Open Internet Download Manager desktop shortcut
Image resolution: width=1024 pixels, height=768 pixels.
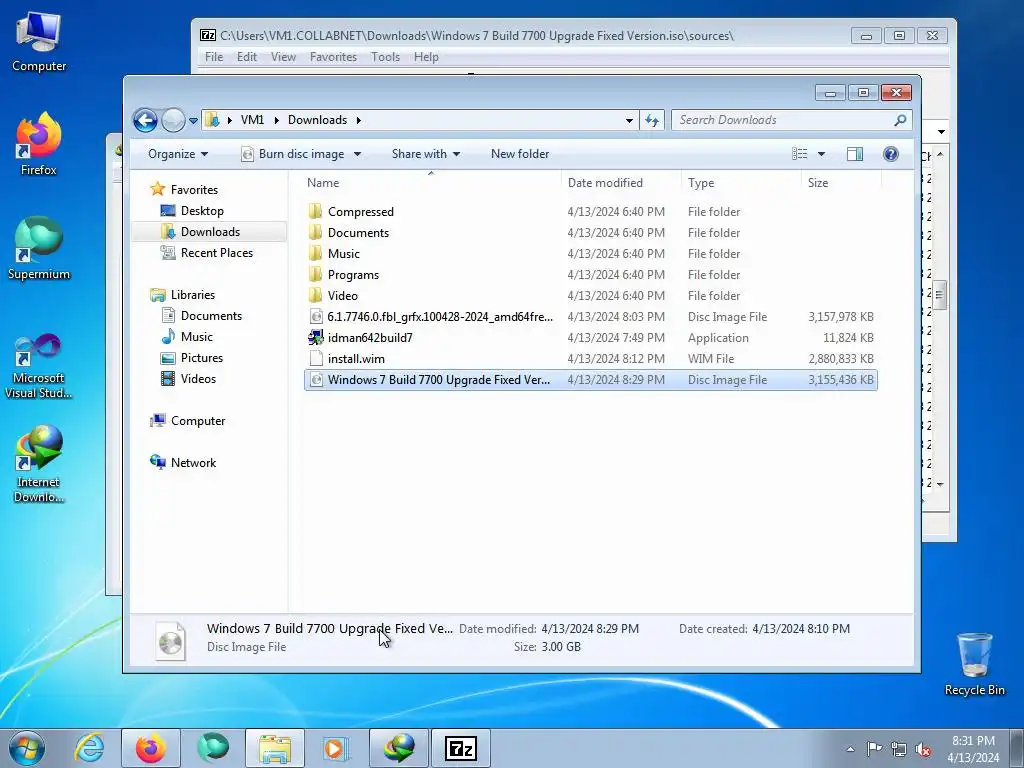pos(40,464)
